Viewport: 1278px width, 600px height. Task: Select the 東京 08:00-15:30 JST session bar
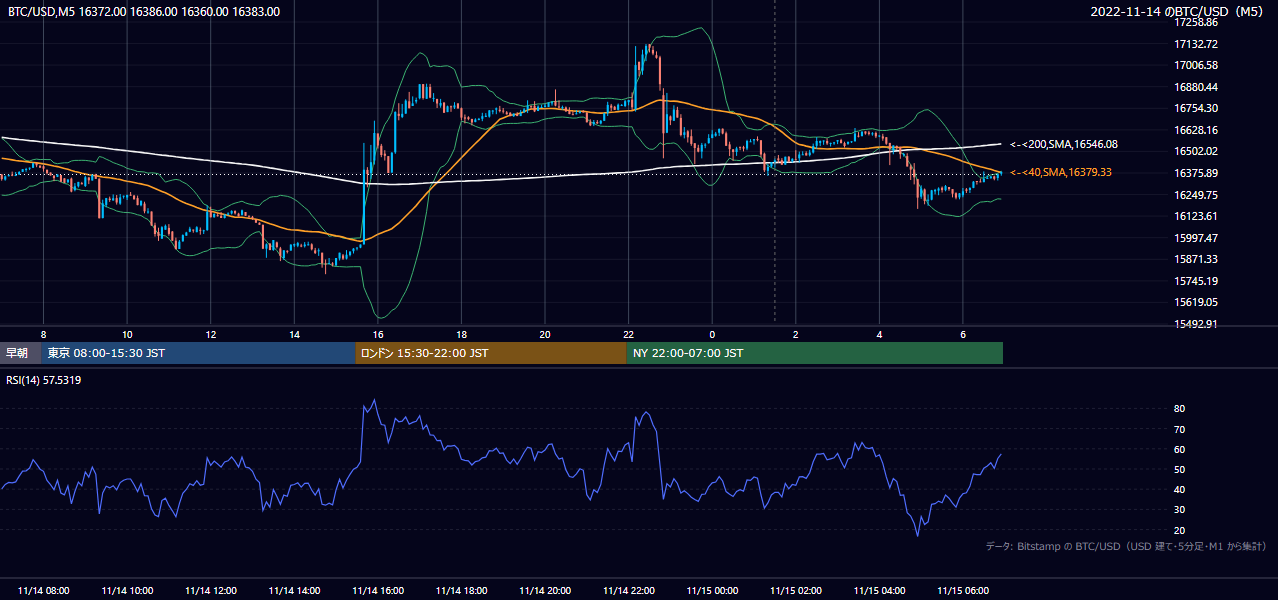(x=199, y=353)
